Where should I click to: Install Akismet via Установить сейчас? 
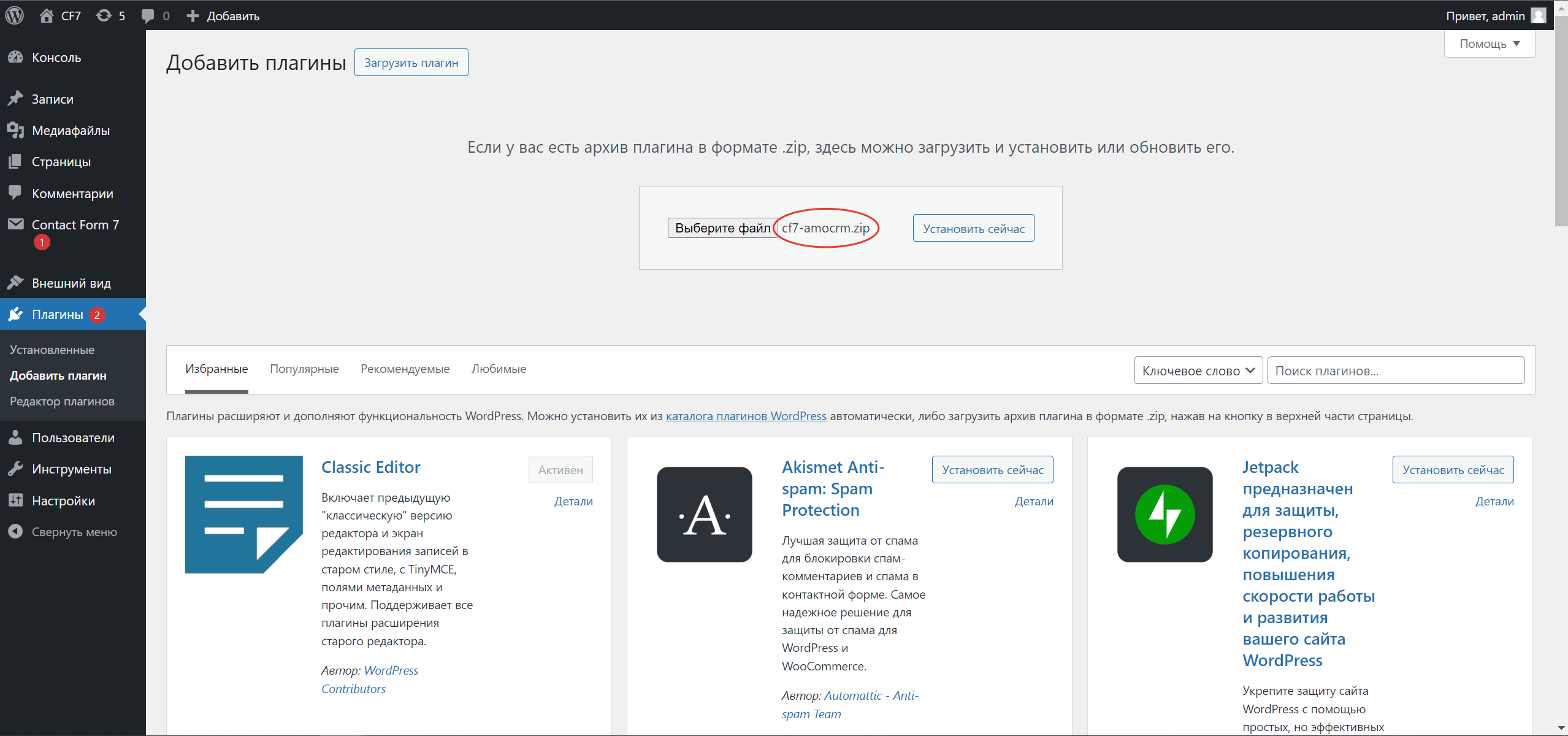[992, 469]
